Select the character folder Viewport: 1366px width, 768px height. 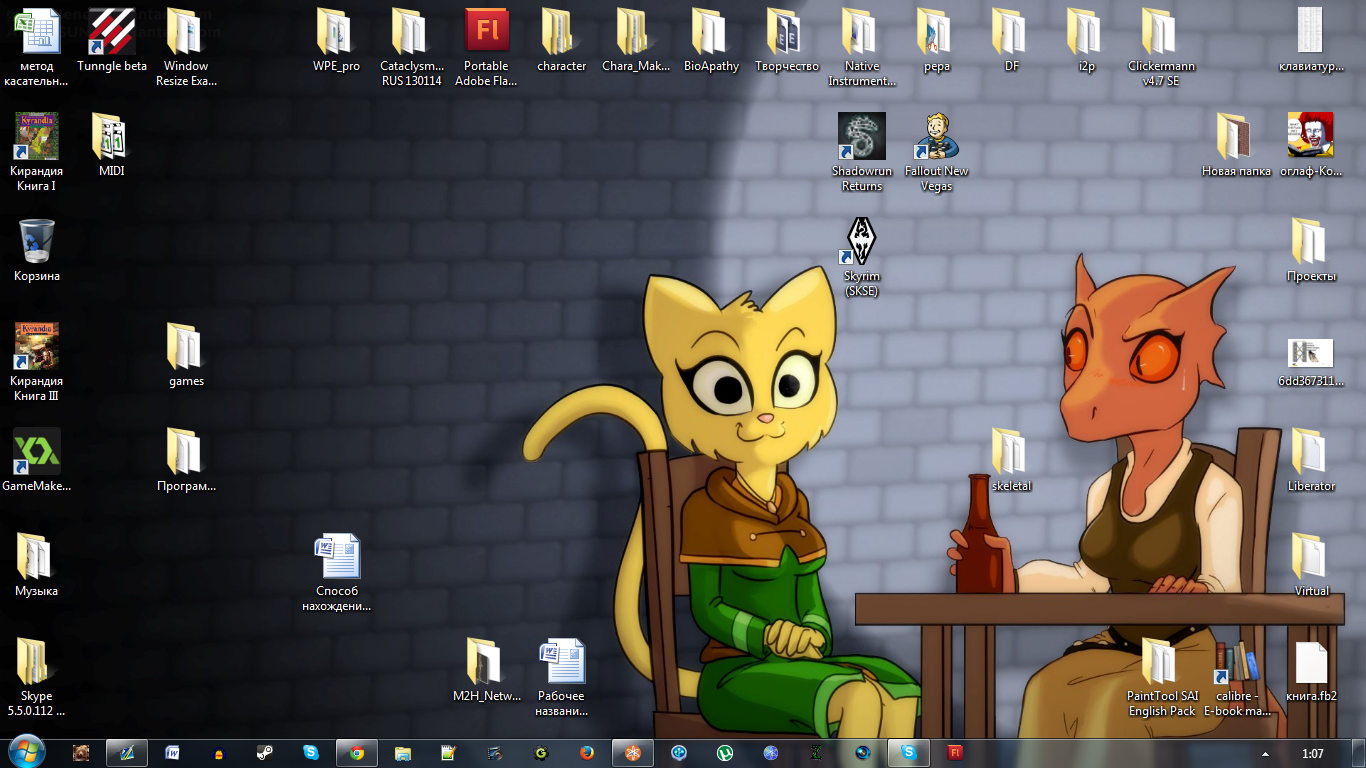(562, 40)
